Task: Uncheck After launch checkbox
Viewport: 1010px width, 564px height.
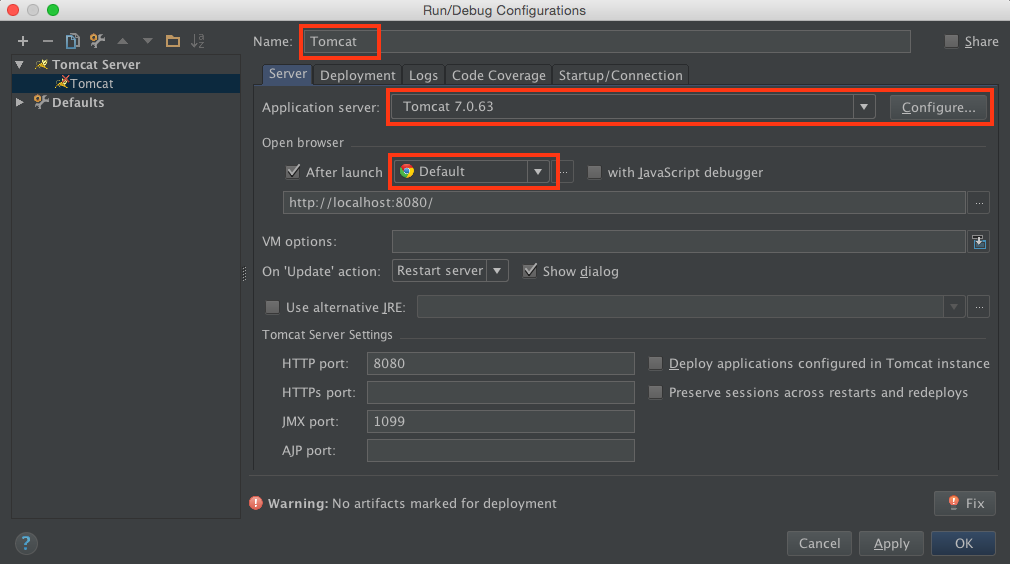Action: (x=292, y=171)
